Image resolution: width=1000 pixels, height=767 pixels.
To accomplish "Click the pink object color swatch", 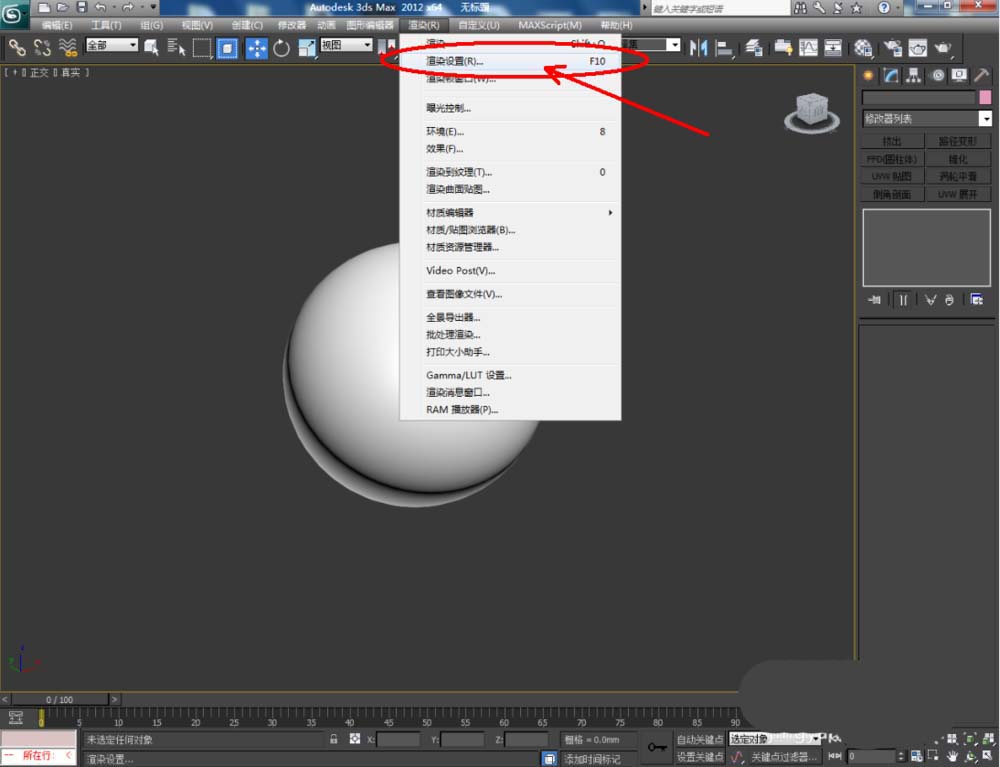I will [x=985, y=98].
